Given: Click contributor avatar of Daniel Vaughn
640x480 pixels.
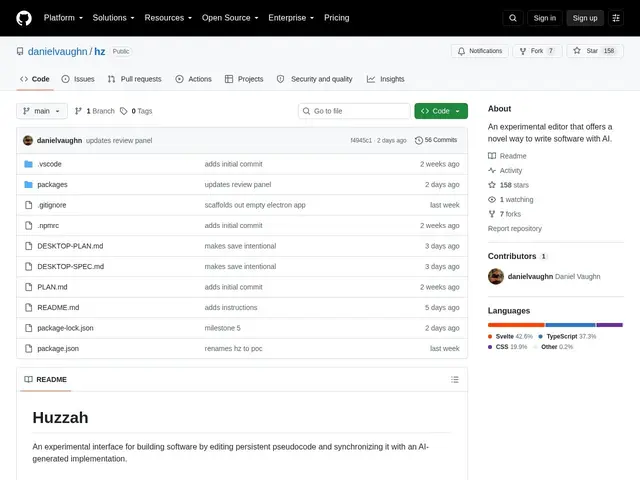Looking at the screenshot, I should coord(496,276).
